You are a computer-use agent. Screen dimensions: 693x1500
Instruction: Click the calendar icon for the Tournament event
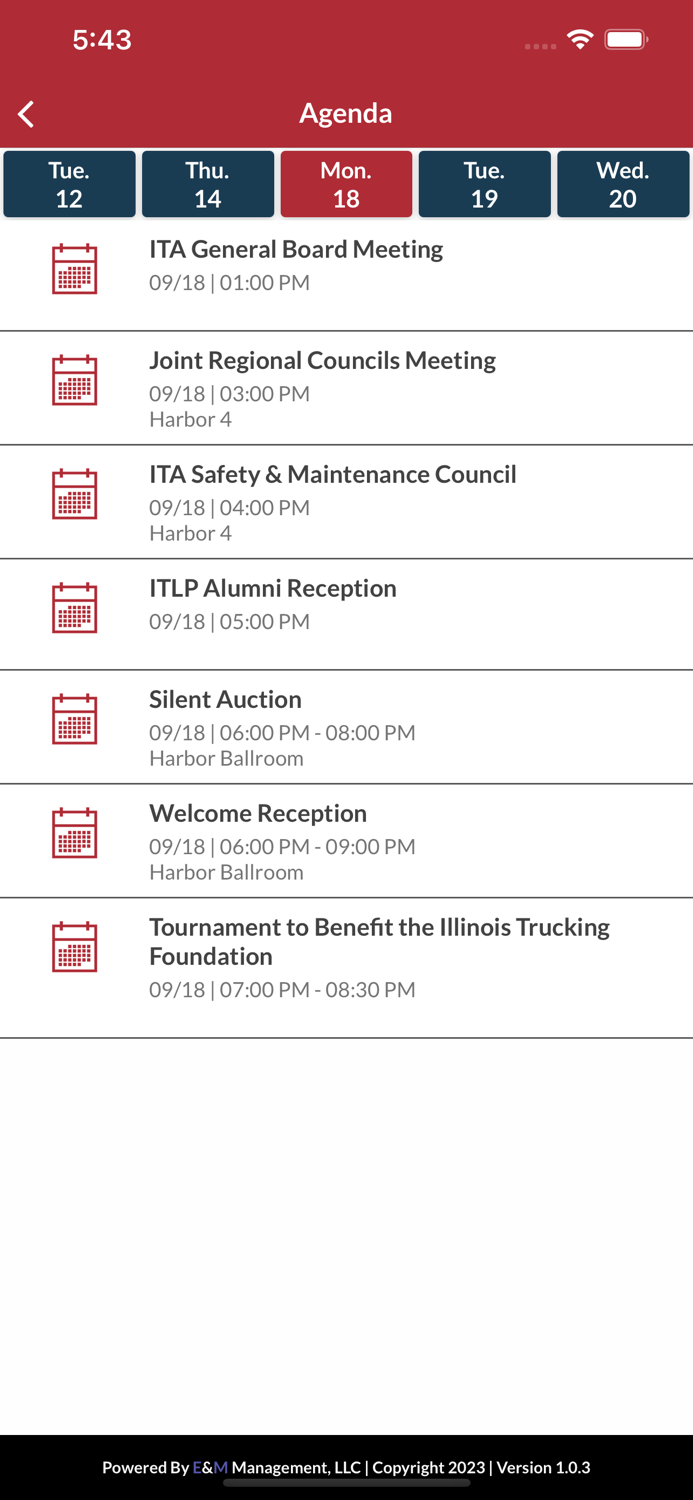(73, 946)
